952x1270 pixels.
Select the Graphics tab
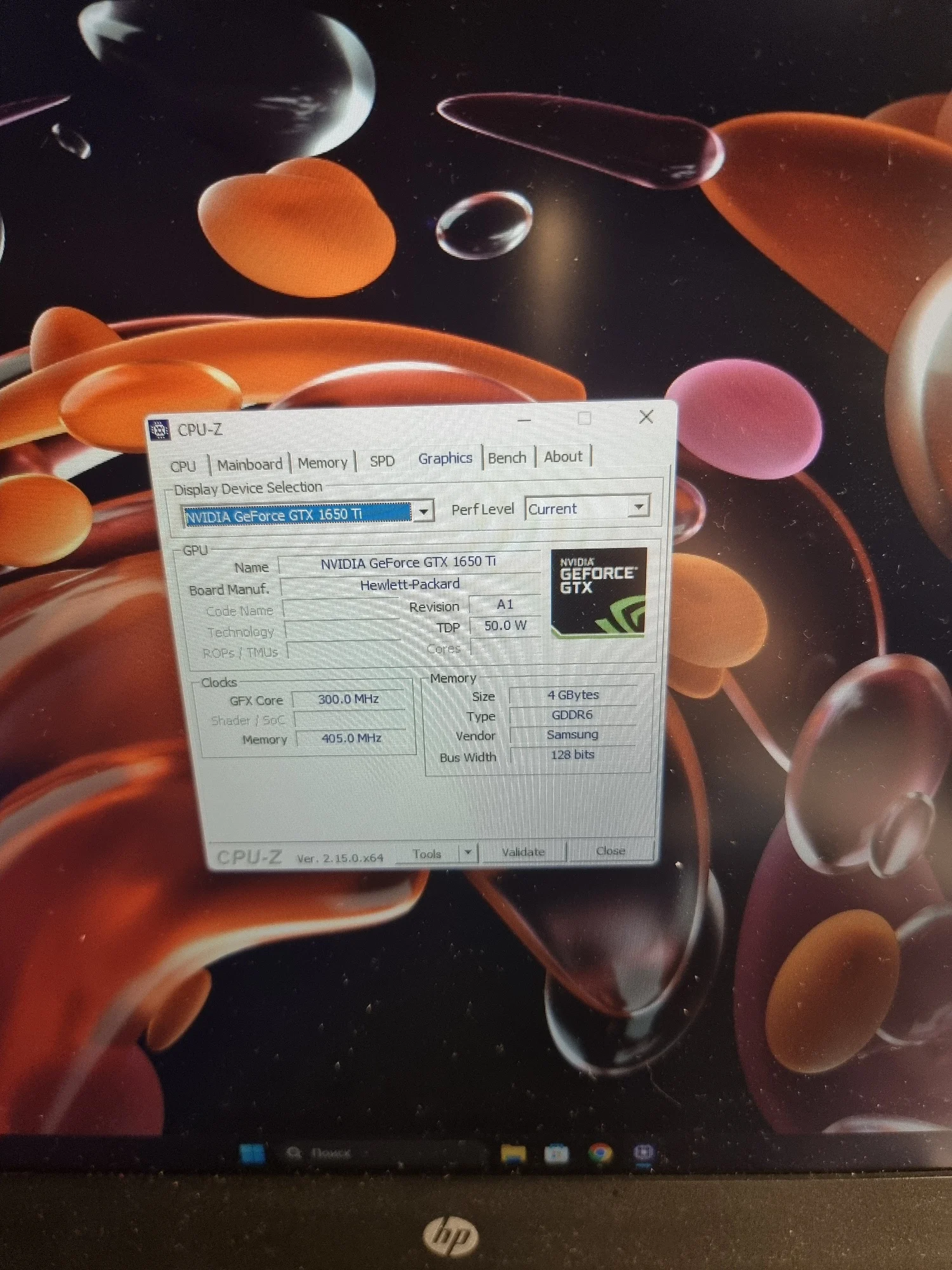pos(445,458)
